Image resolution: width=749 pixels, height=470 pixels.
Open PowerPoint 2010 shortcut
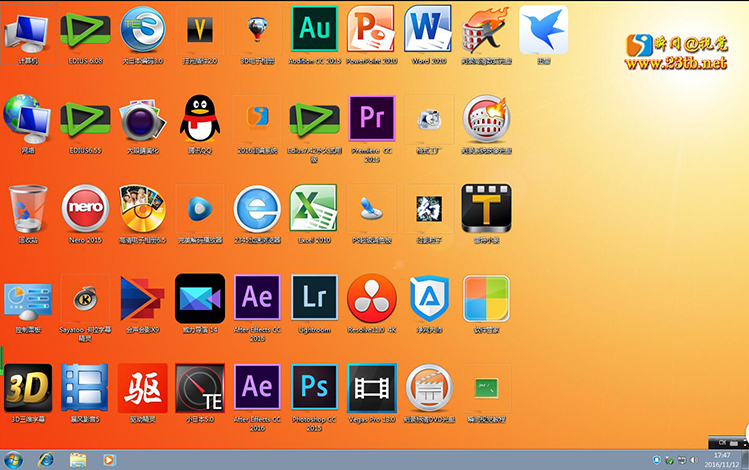pos(371,29)
